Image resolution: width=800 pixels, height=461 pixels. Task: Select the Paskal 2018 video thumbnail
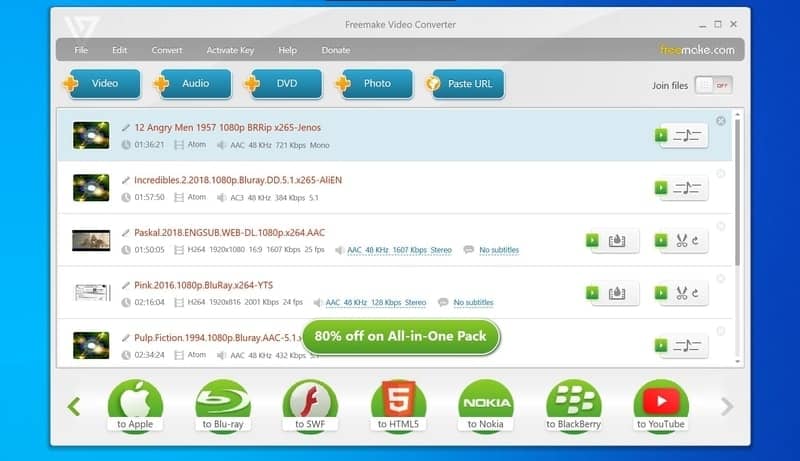pyautogui.click(x=91, y=241)
